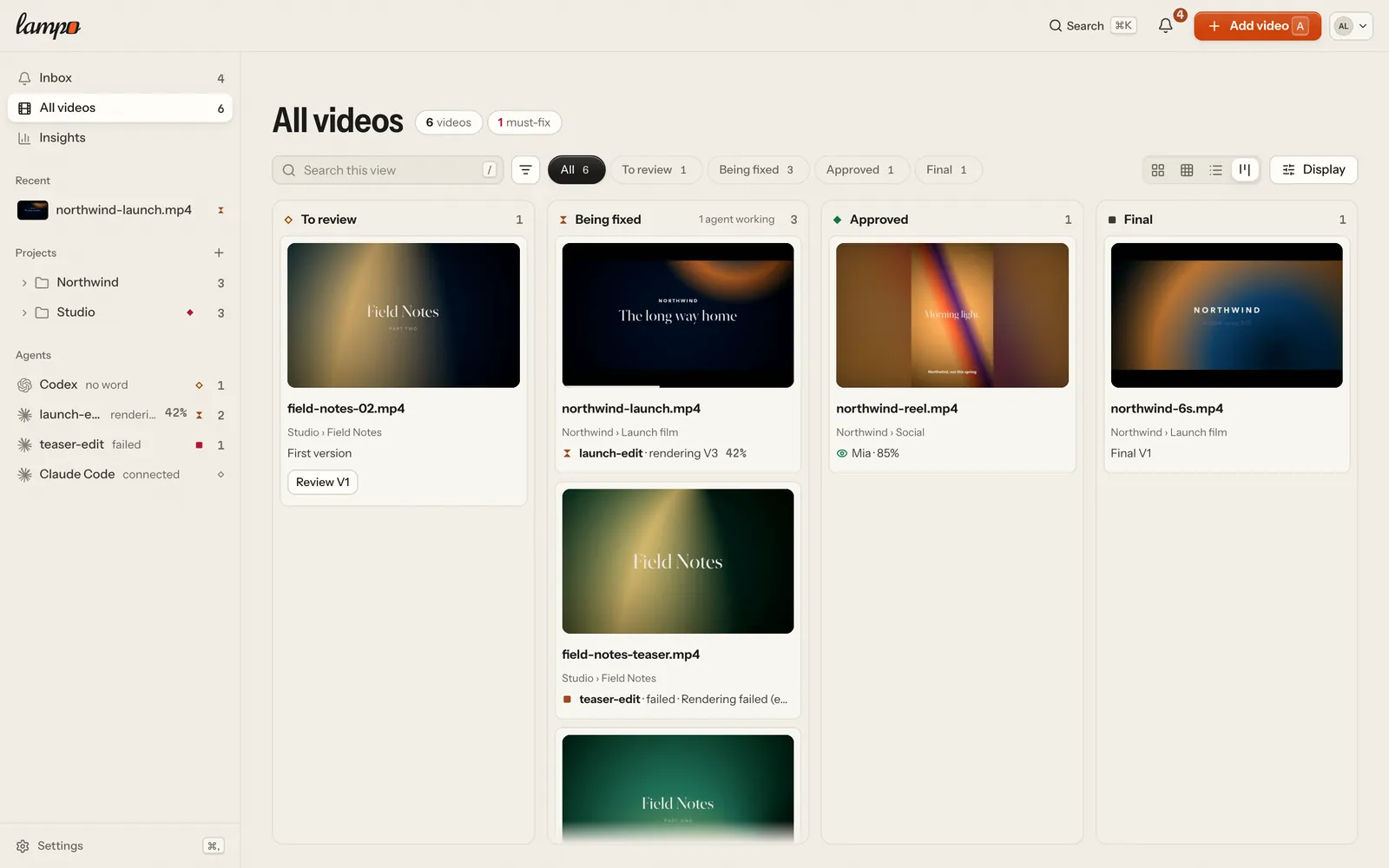The image size is (1389, 868).
Task: Click the Insights chart icon
Action: coord(24,138)
